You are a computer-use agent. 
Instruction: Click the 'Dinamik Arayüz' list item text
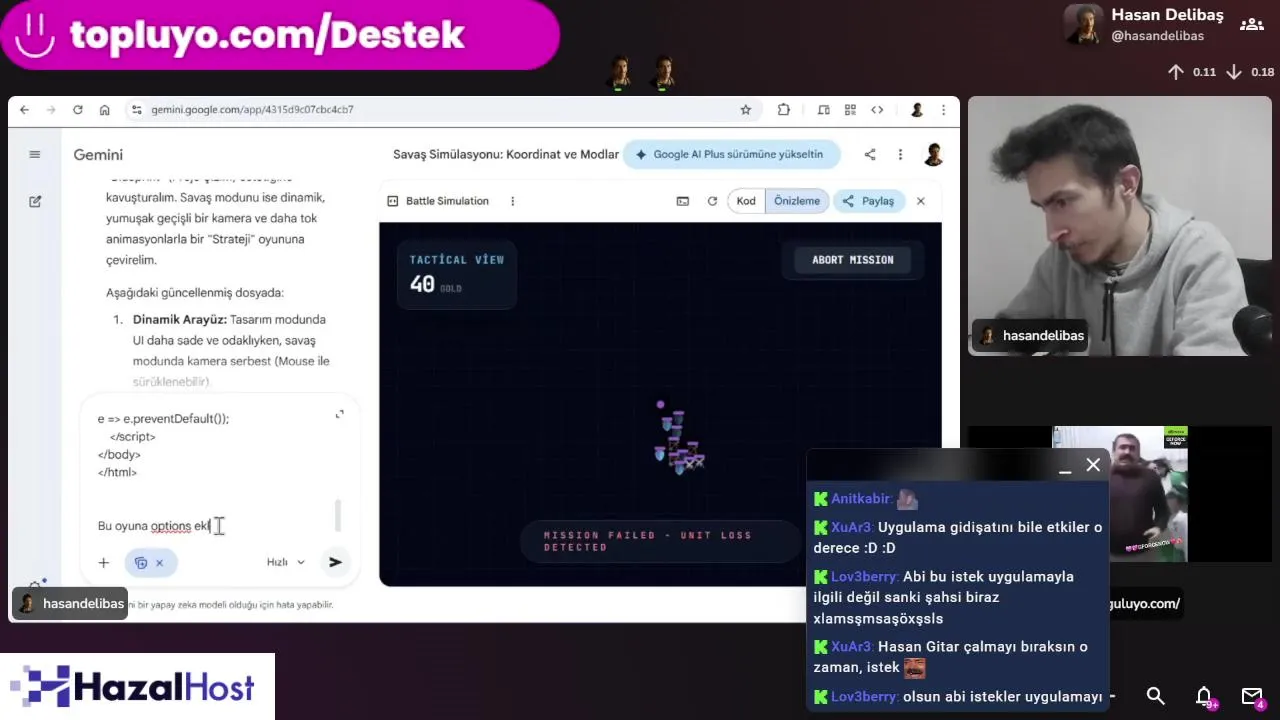click(x=231, y=351)
